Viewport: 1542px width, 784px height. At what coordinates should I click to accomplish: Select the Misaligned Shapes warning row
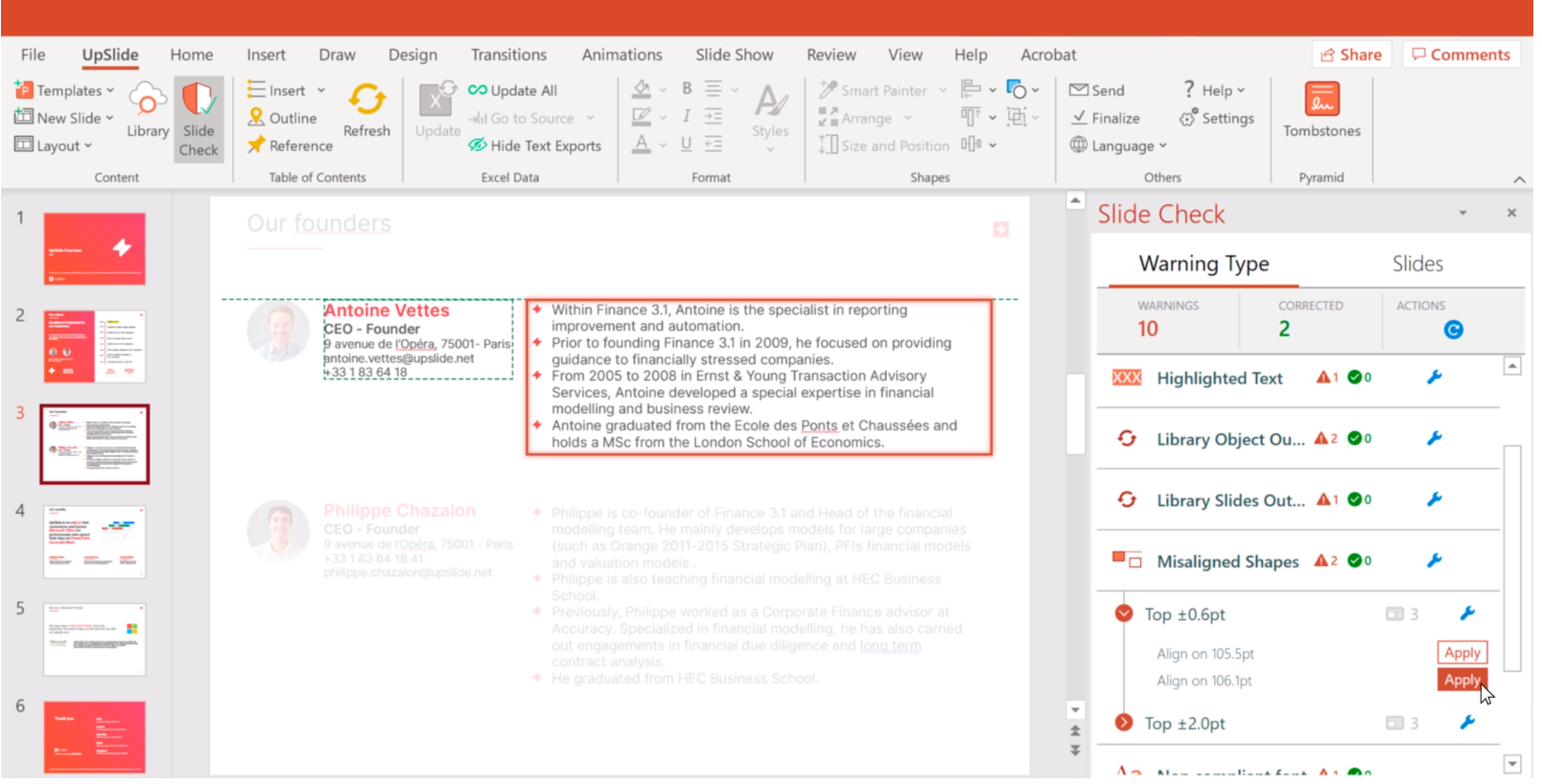pyautogui.click(x=1298, y=561)
